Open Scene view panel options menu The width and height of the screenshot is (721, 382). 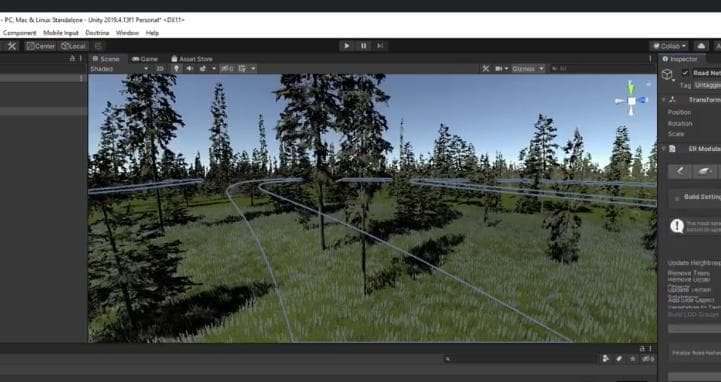[x=650, y=59]
